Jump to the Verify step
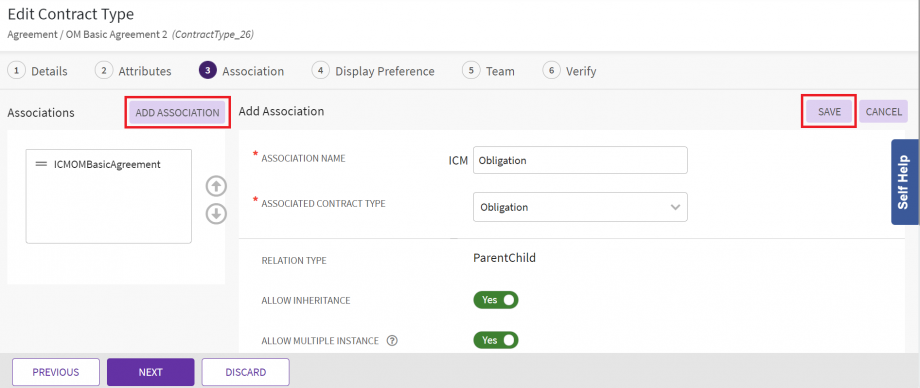Viewport: 920px width, 388px height. [x=569, y=71]
